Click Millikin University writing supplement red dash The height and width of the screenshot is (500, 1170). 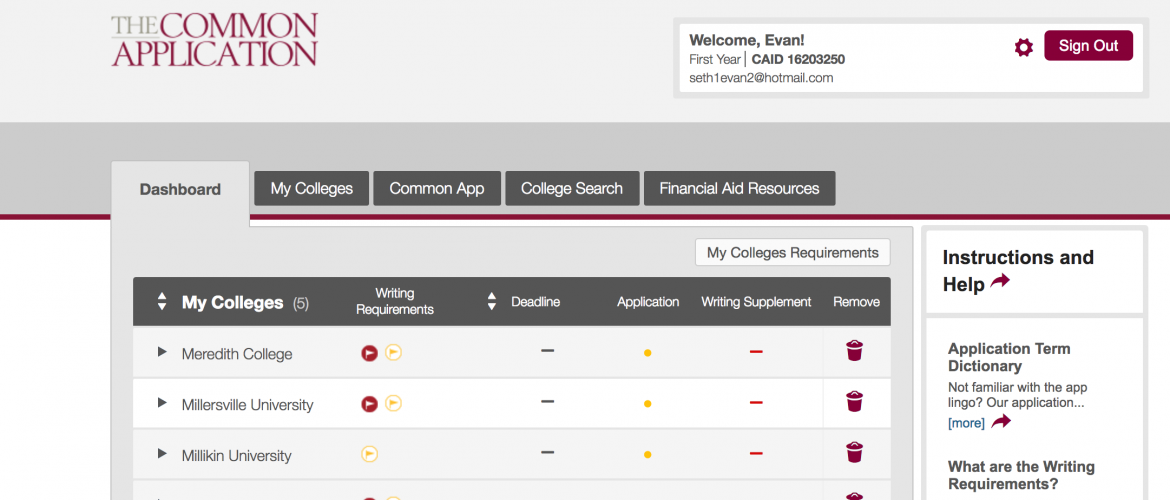coord(756,453)
